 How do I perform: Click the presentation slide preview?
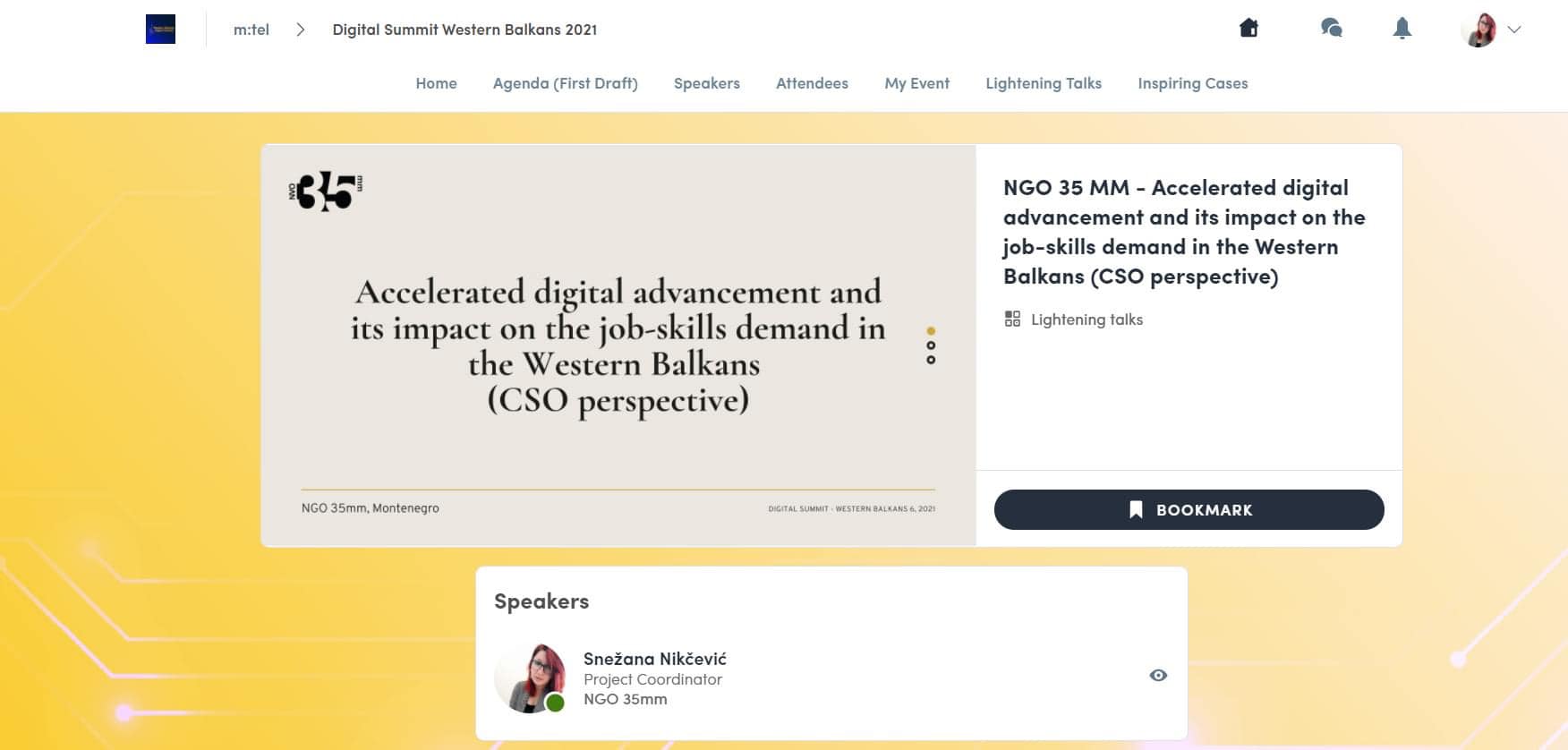618,345
